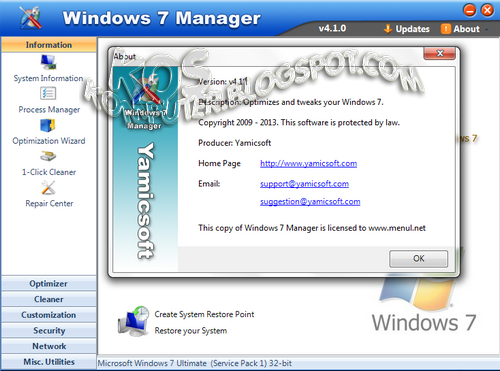This screenshot has width=500, height=371.
Task: Open the Misc. Utilities section
Action: point(49,362)
